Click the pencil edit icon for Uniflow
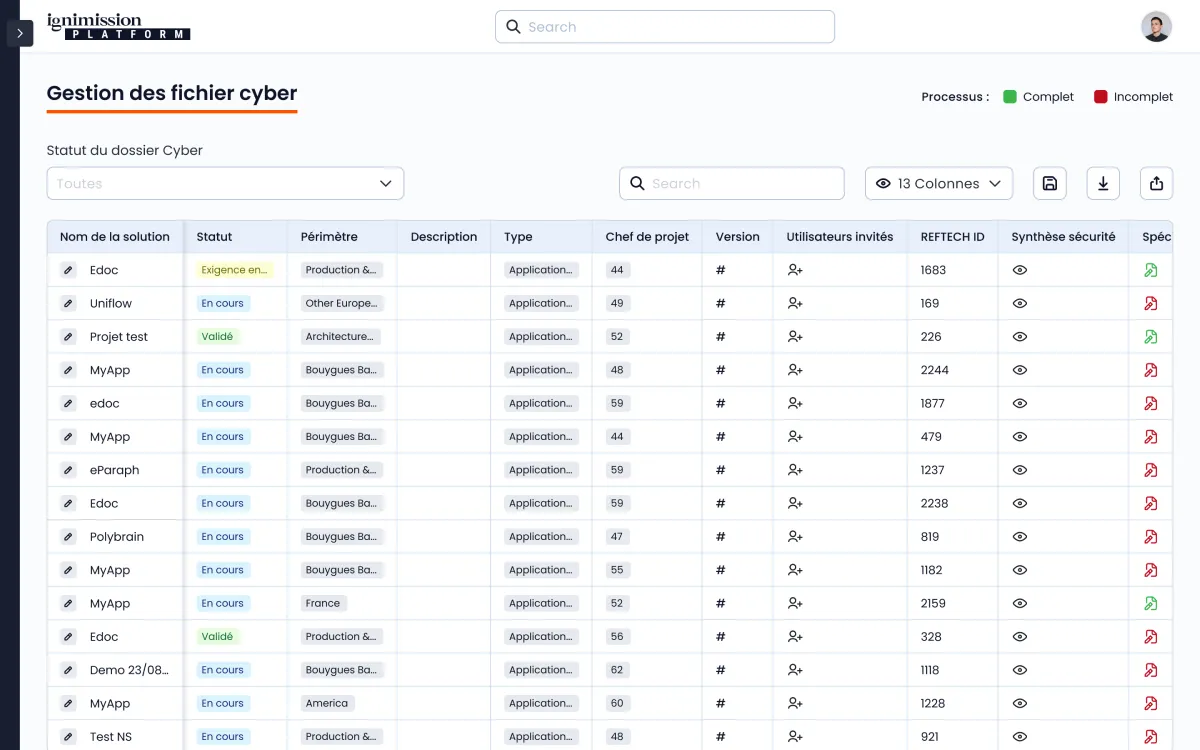The height and width of the screenshot is (750, 1200). (68, 303)
